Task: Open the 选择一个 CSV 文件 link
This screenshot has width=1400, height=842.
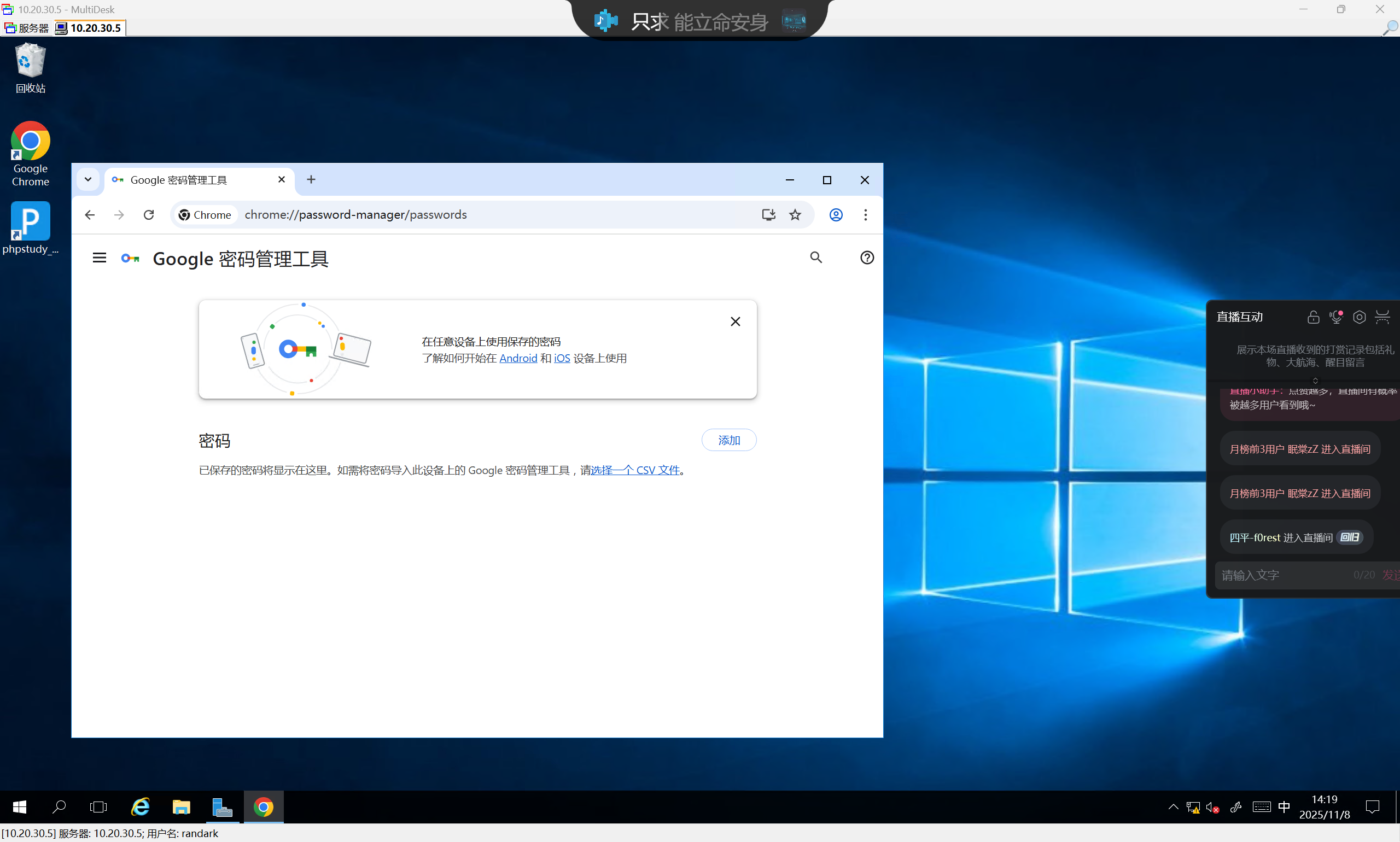Action: 635,470
